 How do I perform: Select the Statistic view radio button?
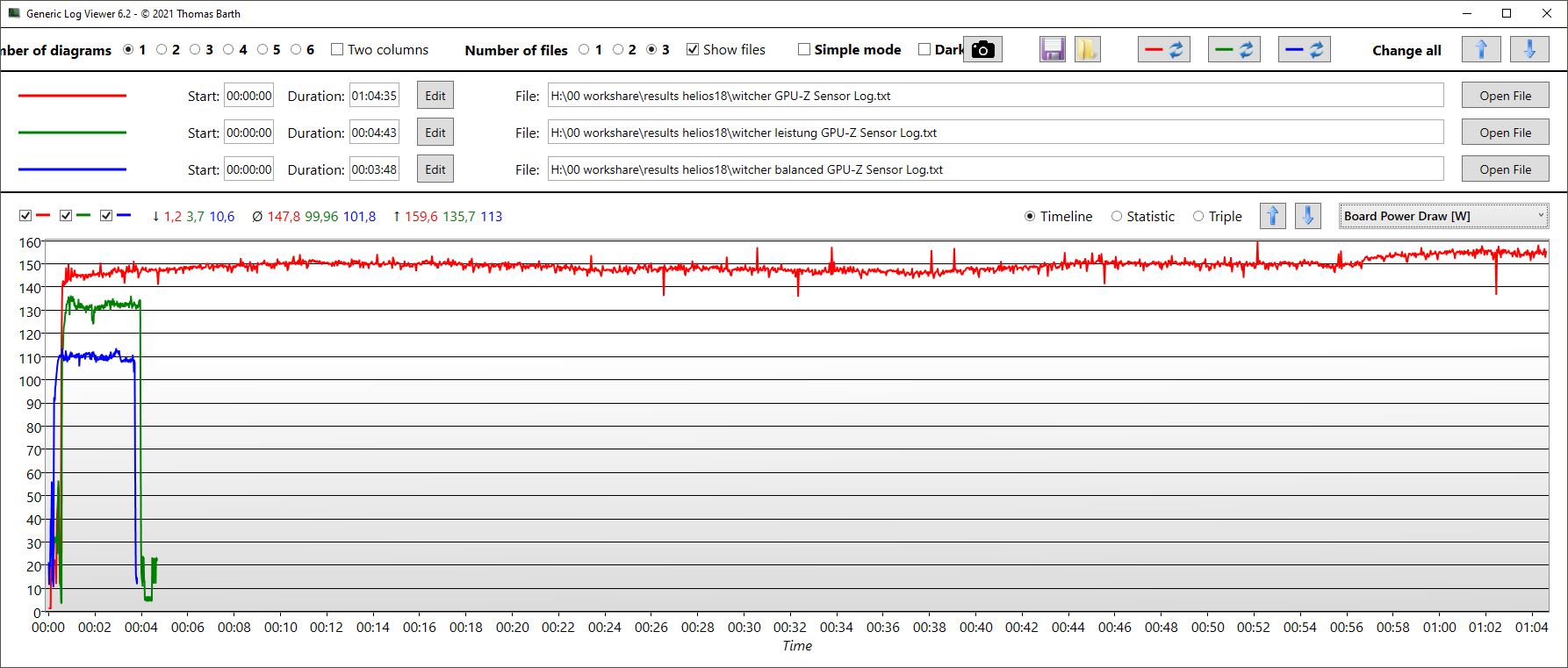click(x=1117, y=217)
